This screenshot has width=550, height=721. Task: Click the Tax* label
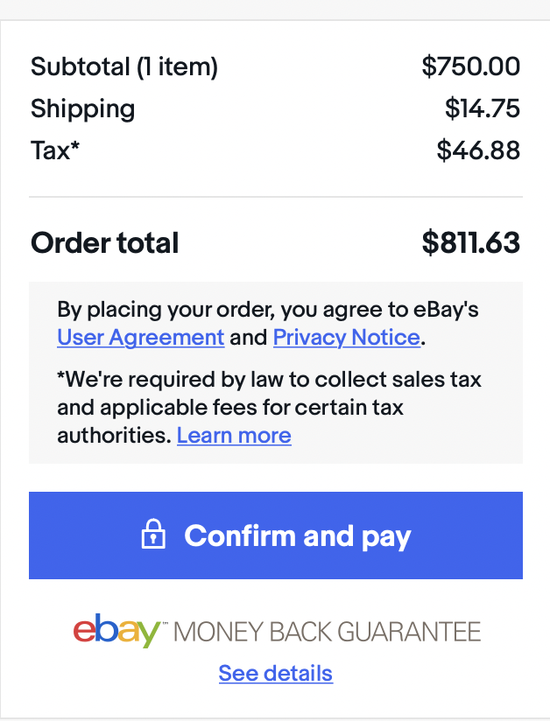[55, 150]
